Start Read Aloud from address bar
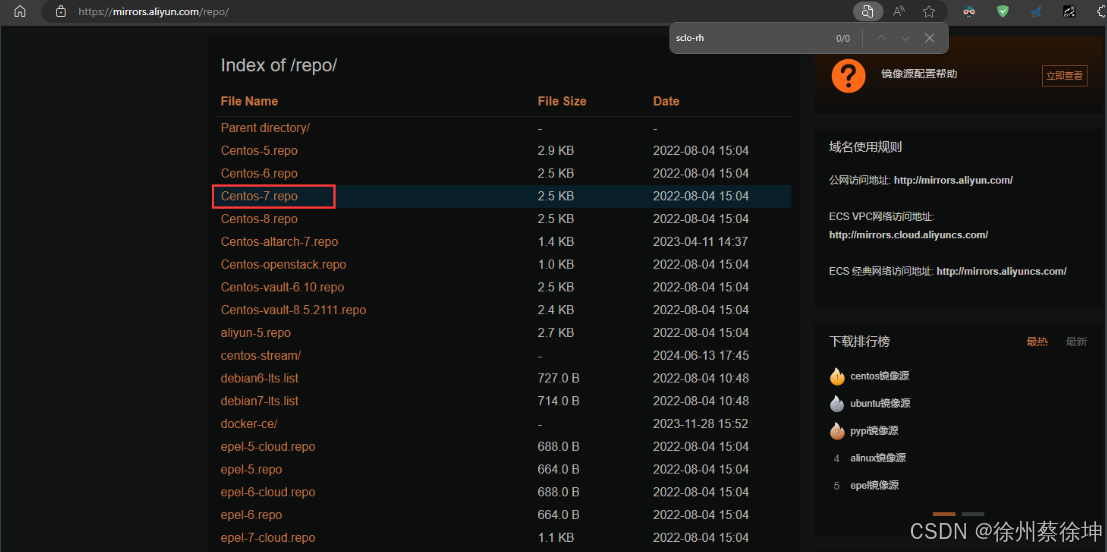1107x552 pixels. (899, 11)
